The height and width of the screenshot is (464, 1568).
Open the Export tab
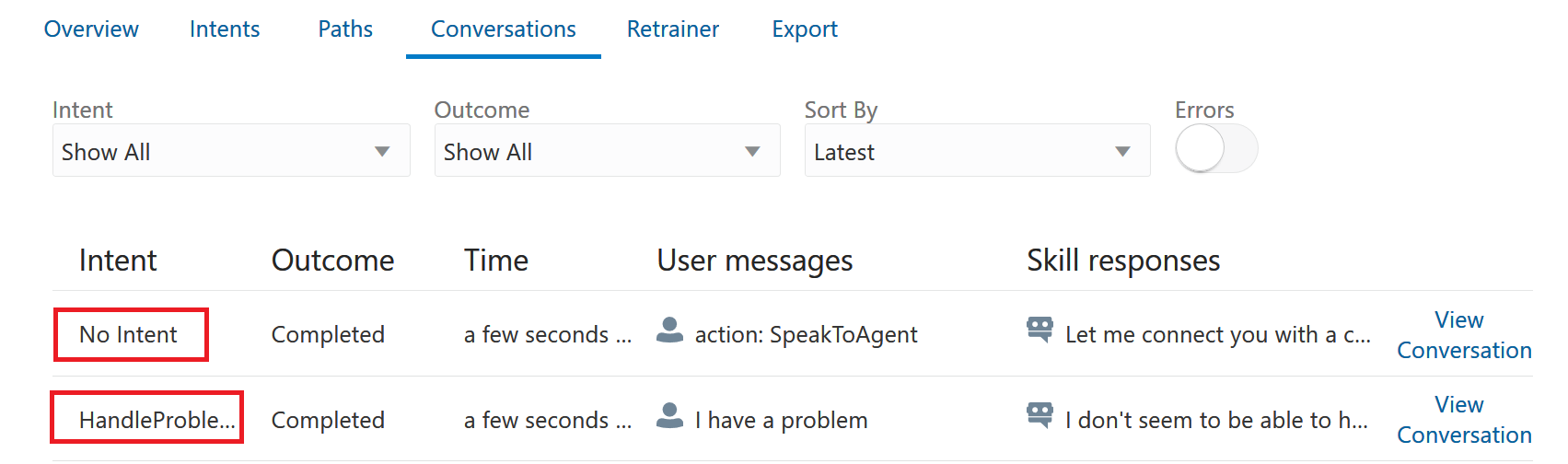point(805,29)
